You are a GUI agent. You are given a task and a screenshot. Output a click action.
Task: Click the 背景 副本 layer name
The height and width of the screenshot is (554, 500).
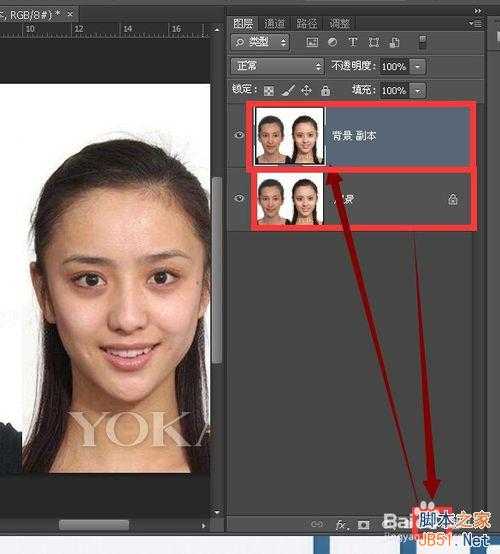(354, 136)
